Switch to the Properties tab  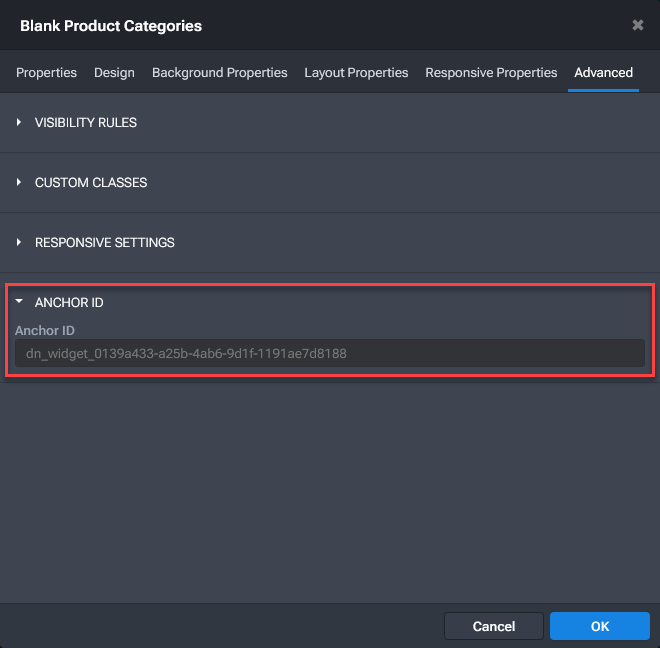pyautogui.click(x=47, y=73)
